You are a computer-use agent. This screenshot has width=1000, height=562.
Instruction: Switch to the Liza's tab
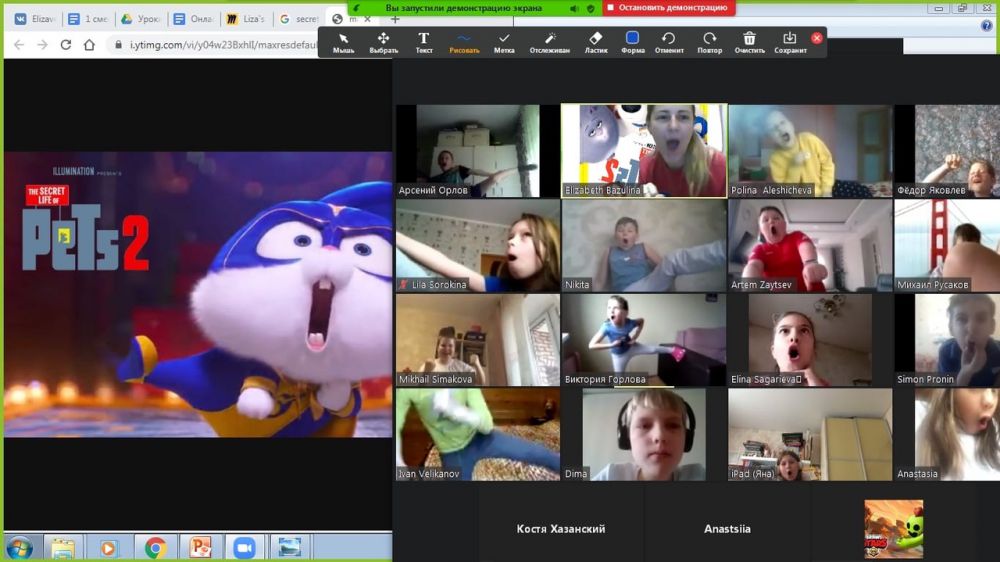click(247, 19)
